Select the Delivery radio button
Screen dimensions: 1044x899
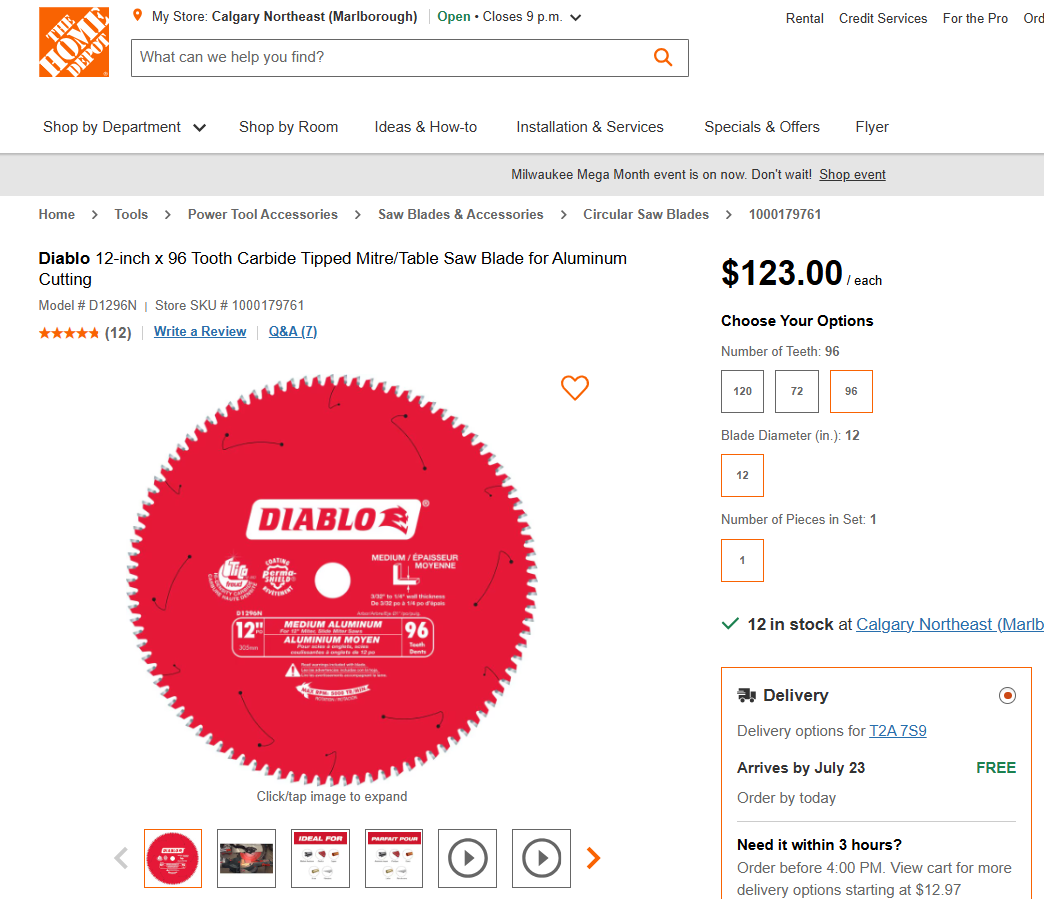click(x=1007, y=695)
